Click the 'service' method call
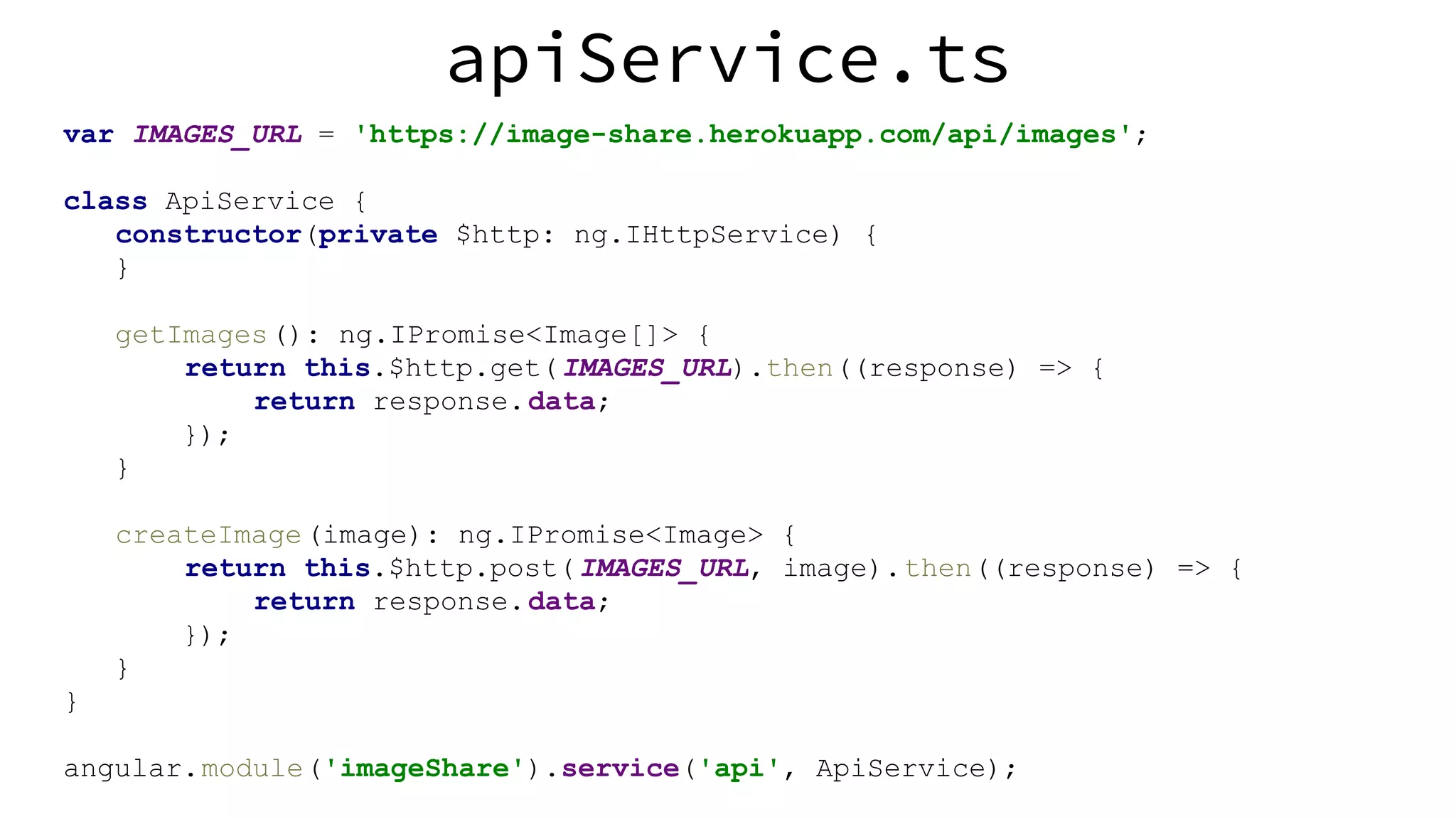Image resolution: width=1456 pixels, height=819 pixels. coord(620,769)
